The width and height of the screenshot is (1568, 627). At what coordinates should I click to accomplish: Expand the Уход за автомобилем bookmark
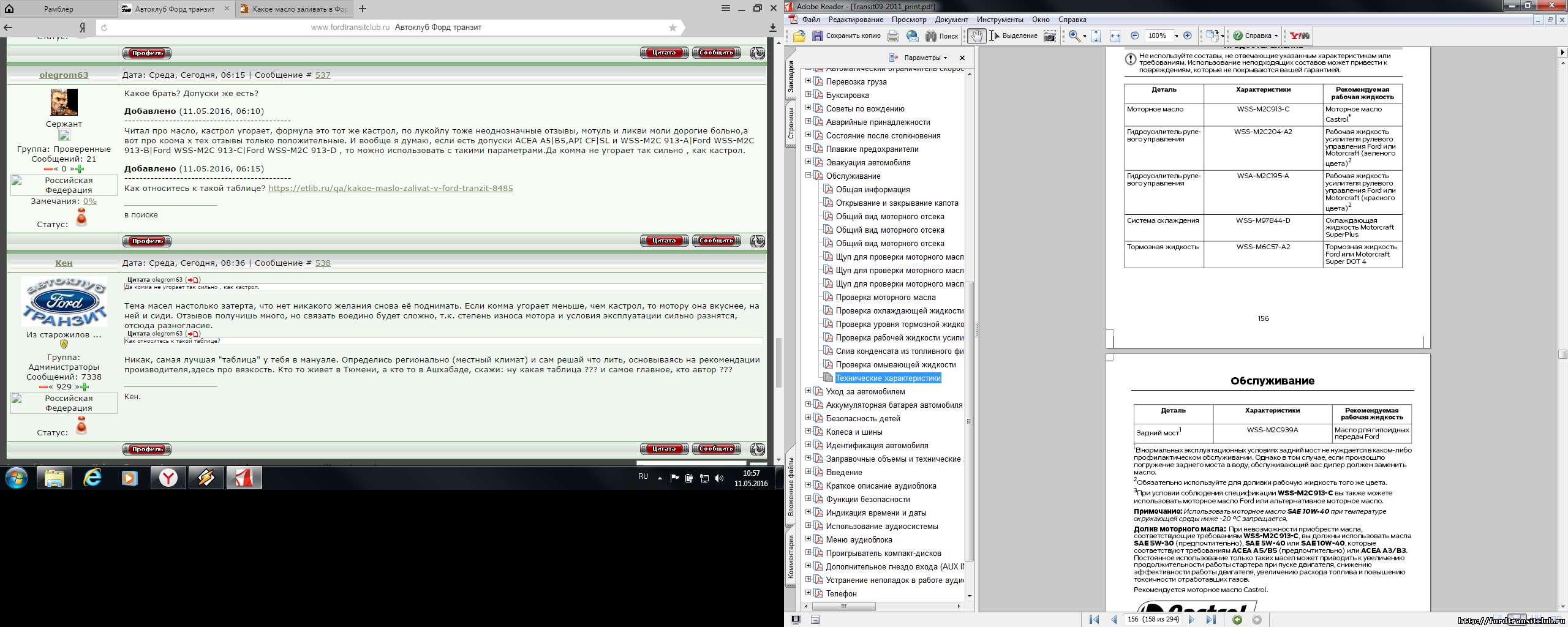tap(808, 391)
